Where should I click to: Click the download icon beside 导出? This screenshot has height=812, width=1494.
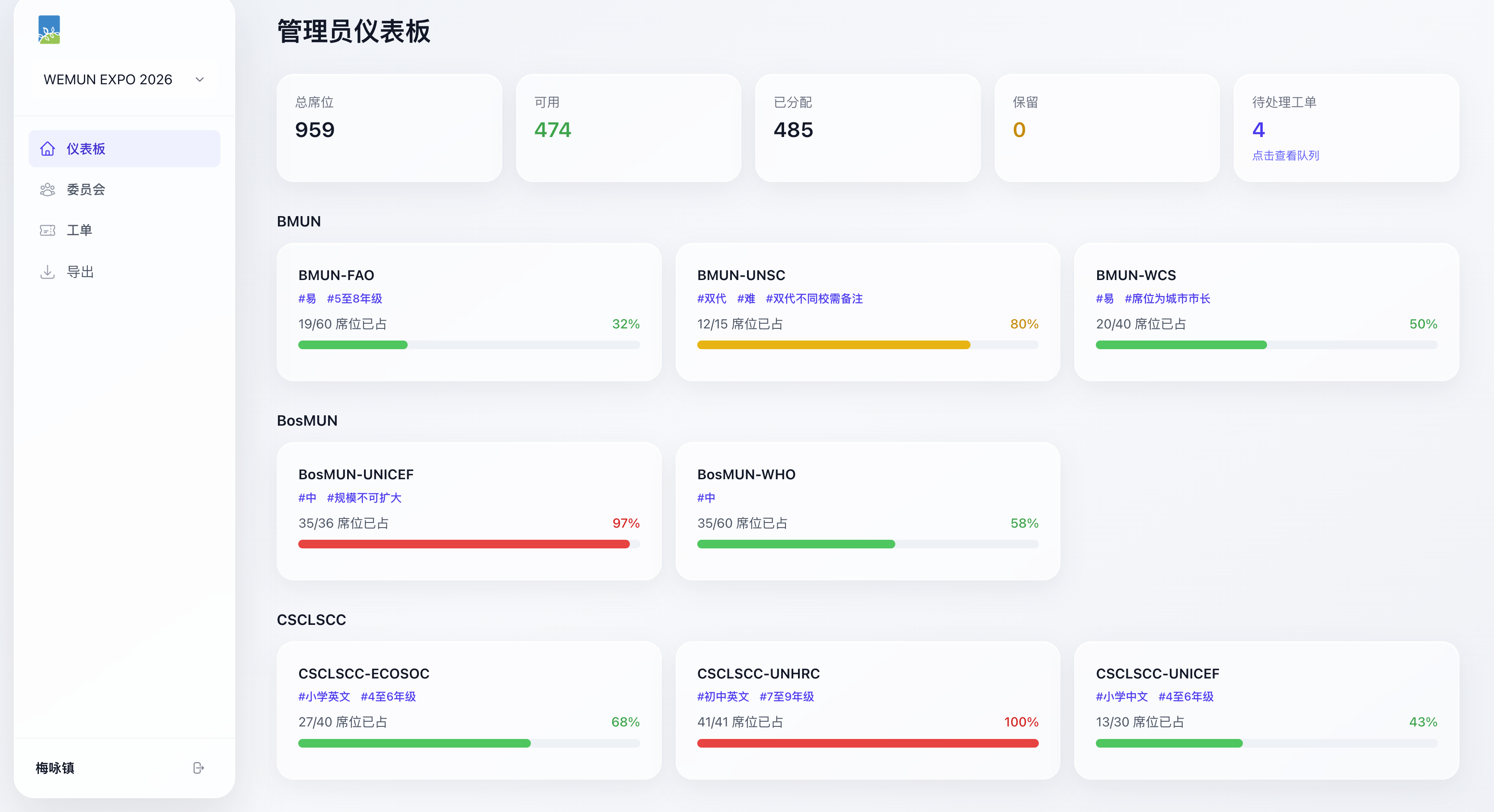pos(48,272)
